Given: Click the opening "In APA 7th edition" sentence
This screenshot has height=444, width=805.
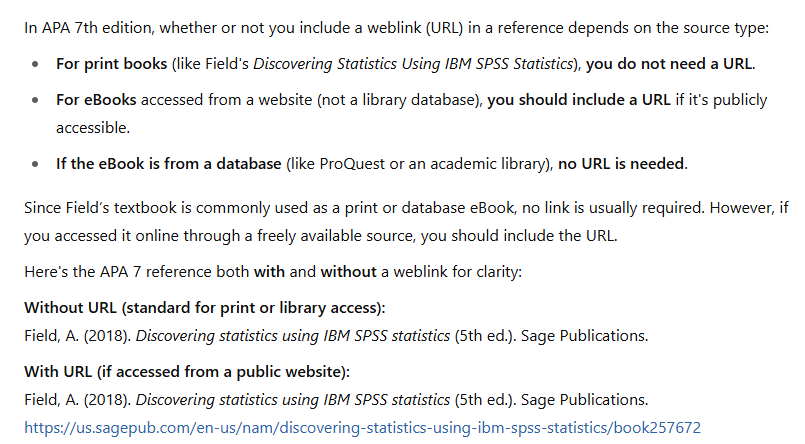Looking at the screenshot, I should (396, 28).
